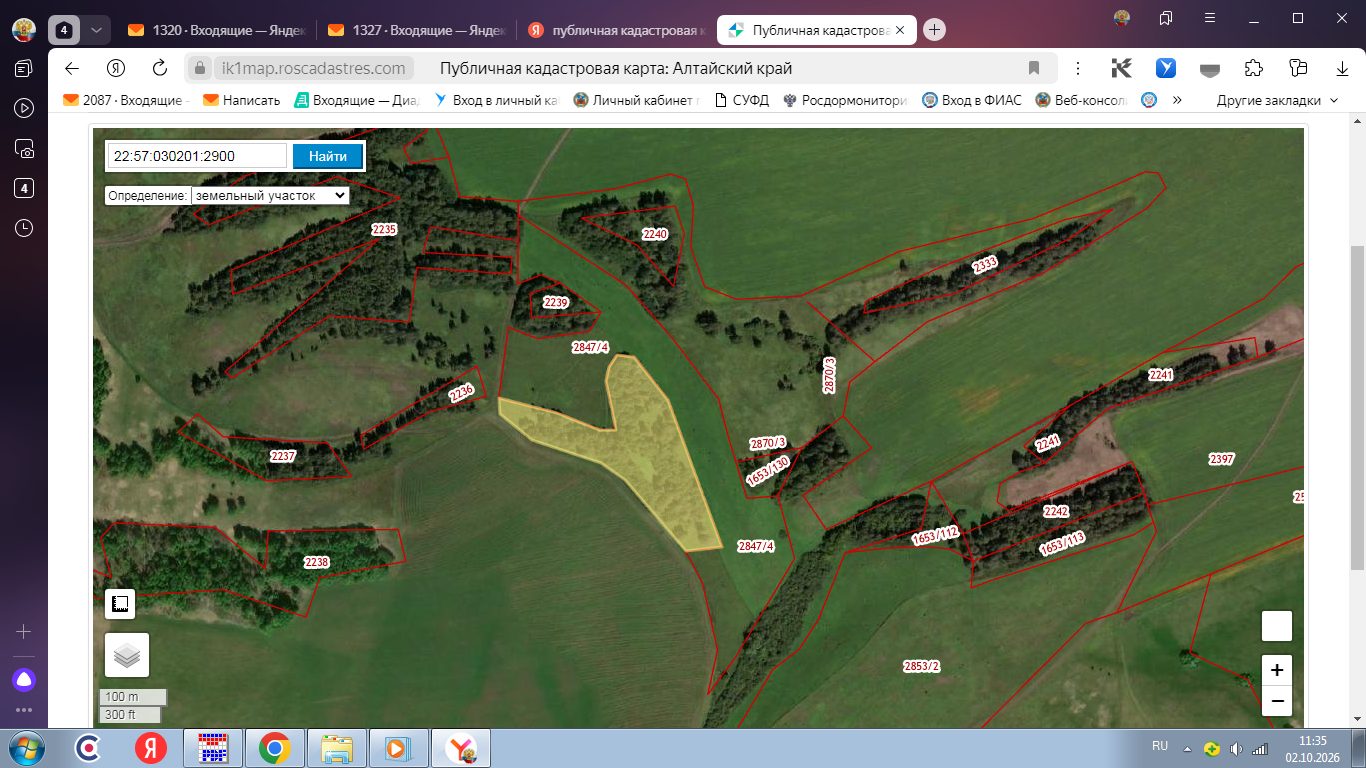The image size is (1366, 768).
Task: Zoom in on the map
Action: point(1277,670)
